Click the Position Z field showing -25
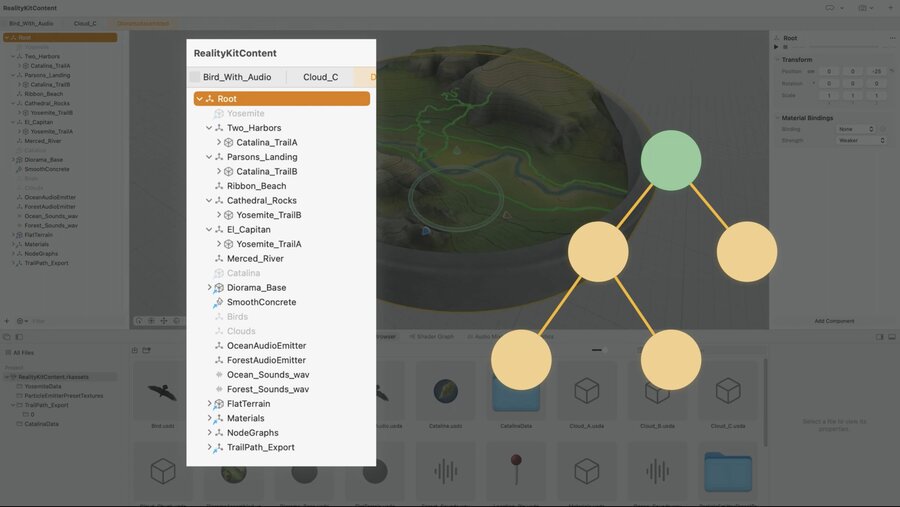The height and width of the screenshot is (507, 900). point(876,71)
